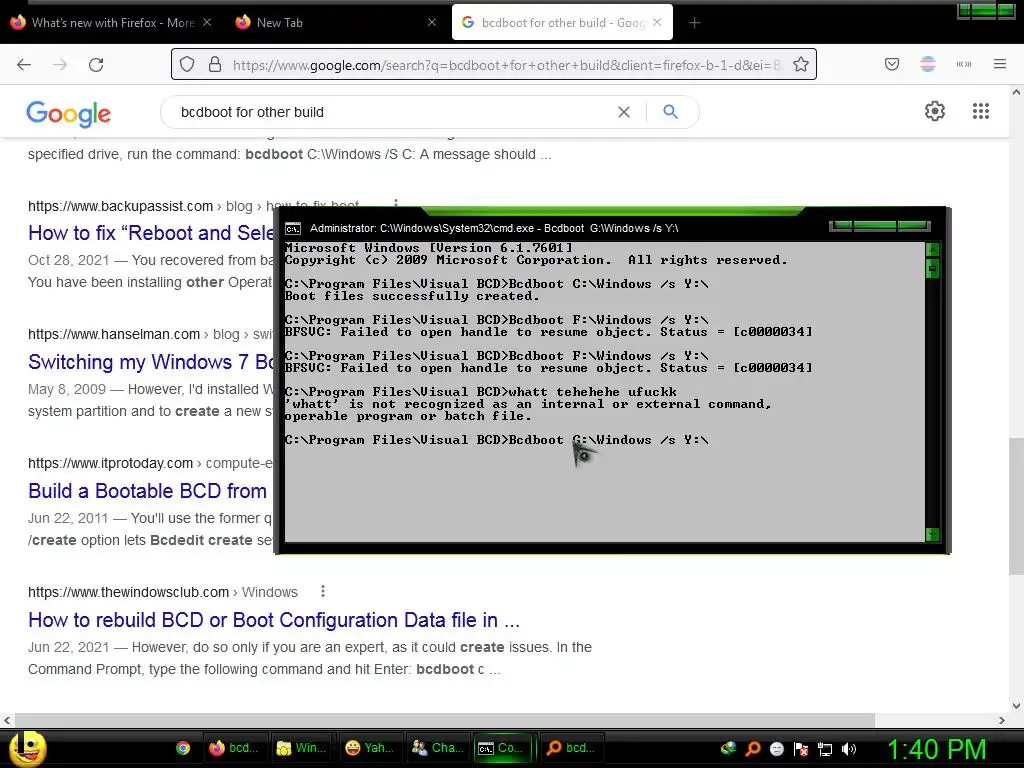Screen dimensions: 1024x768
Task: Click the 'Boot files successfully created.' line
Action: click(412, 296)
